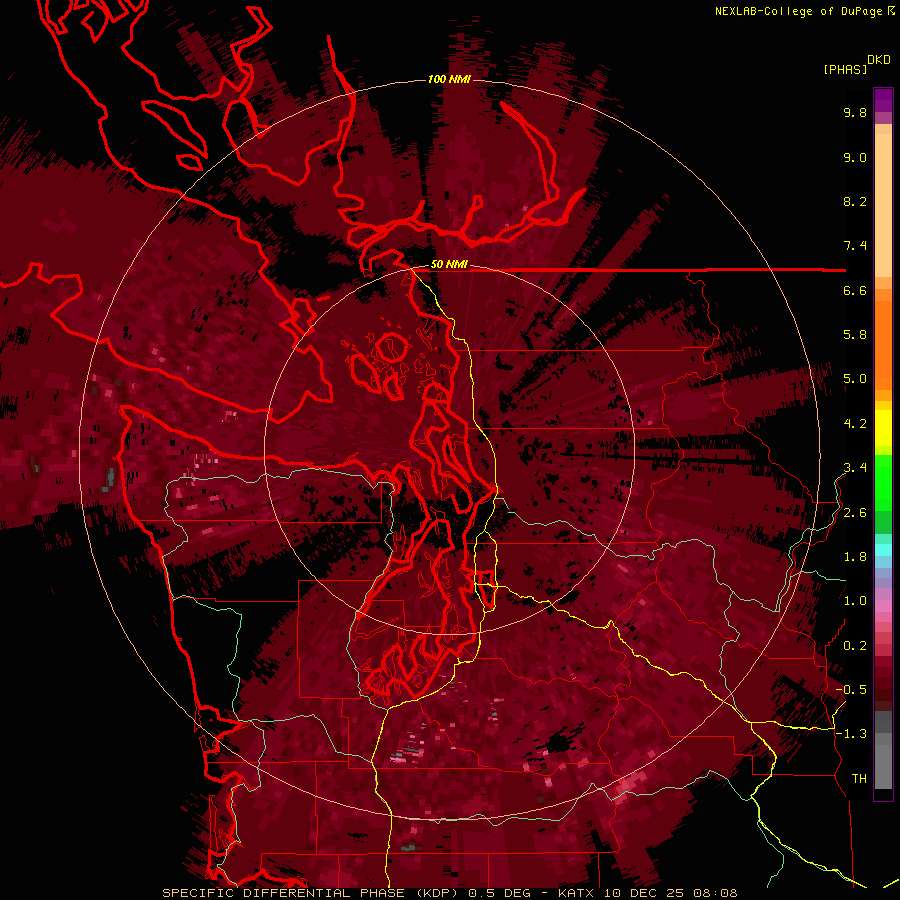Select the -1.3 scale value
Screen dimensions: 900x900
[x=851, y=734]
